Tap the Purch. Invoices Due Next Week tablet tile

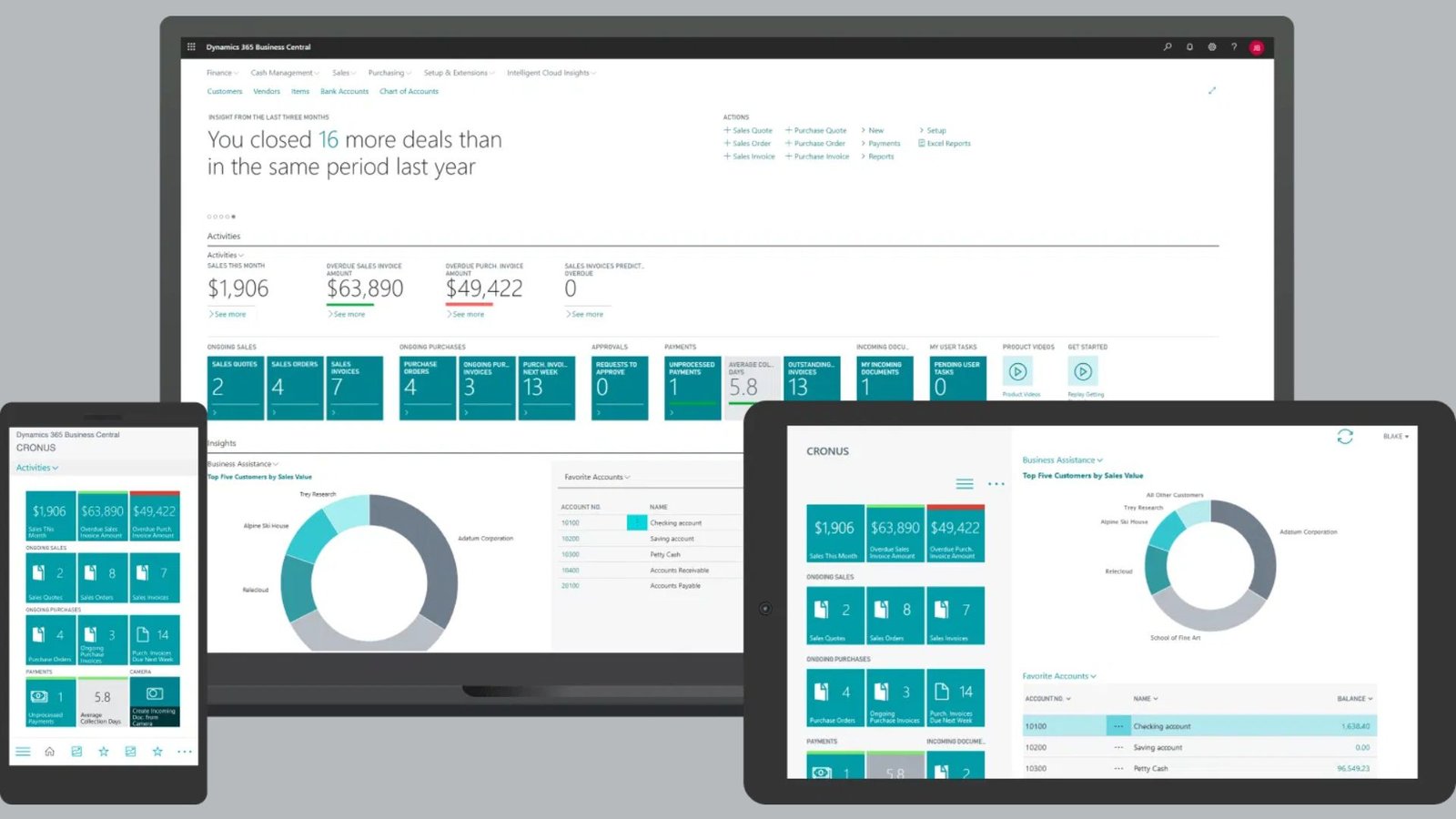(x=955, y=698)
